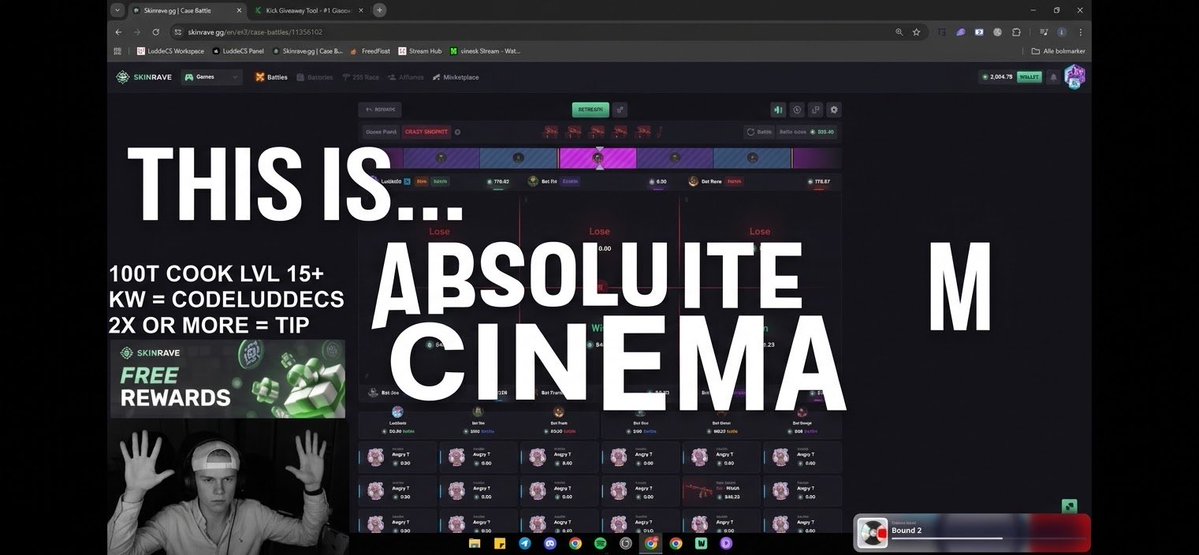The height and width of the screenshot is (555, 1199).
Task: Open the Race navigation item
Action: pos(361,77)
